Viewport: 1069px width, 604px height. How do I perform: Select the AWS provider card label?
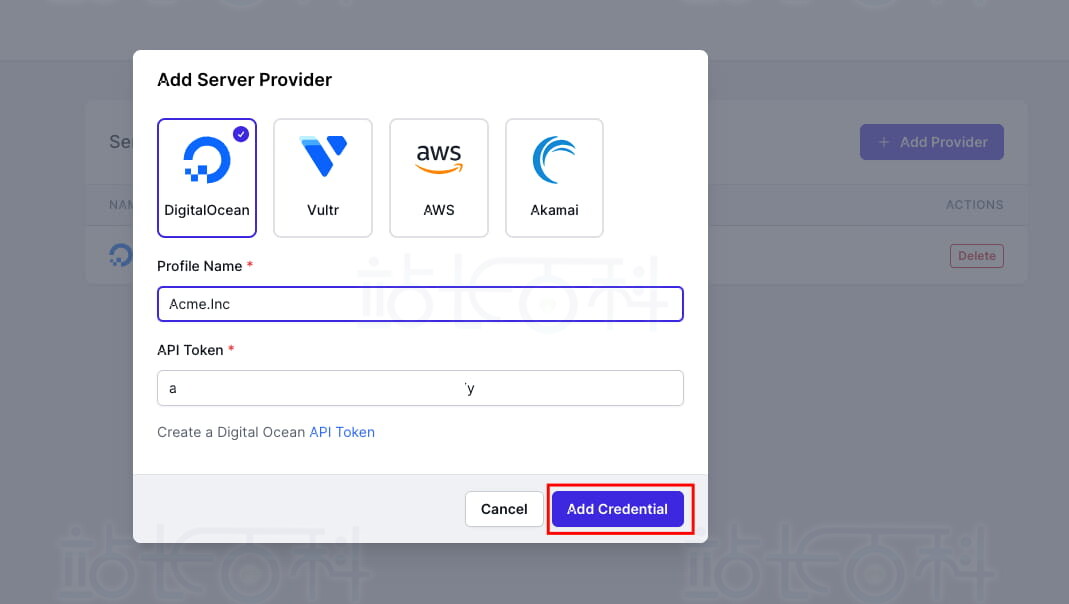[439, 210]
